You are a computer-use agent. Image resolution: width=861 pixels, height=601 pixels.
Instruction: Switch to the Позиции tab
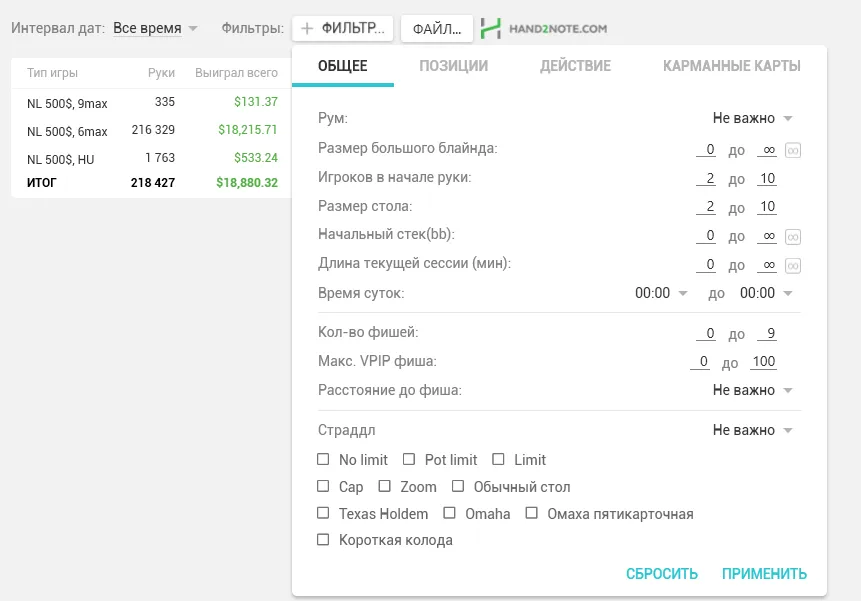click(x=453, y=66)
